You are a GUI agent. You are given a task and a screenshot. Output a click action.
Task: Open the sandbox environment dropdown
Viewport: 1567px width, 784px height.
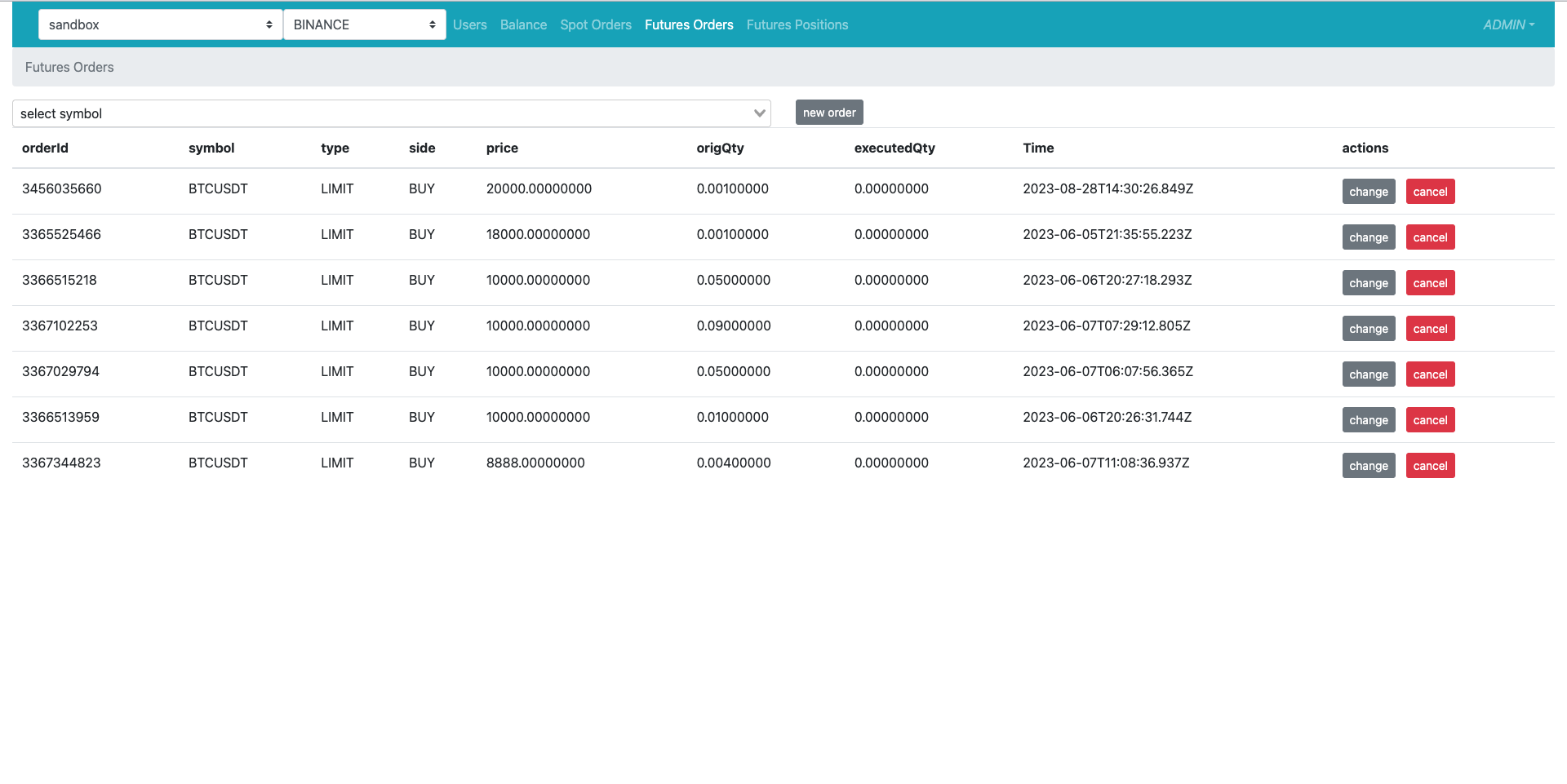(x=160, y=24)
